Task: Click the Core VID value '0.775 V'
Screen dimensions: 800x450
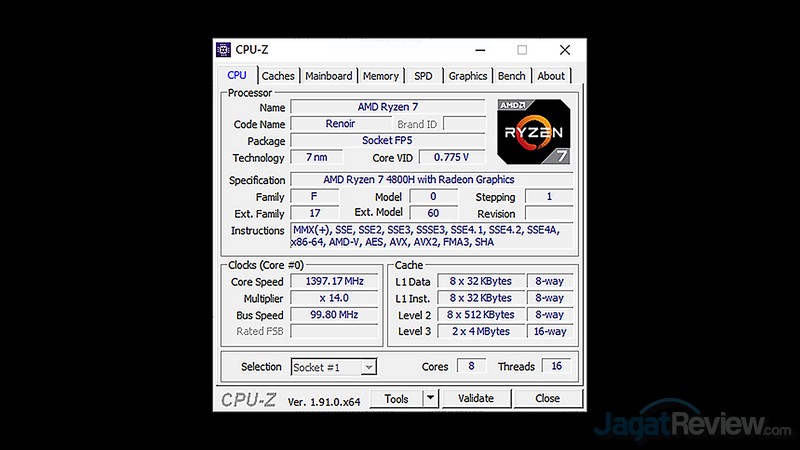Action: point(452,157)
